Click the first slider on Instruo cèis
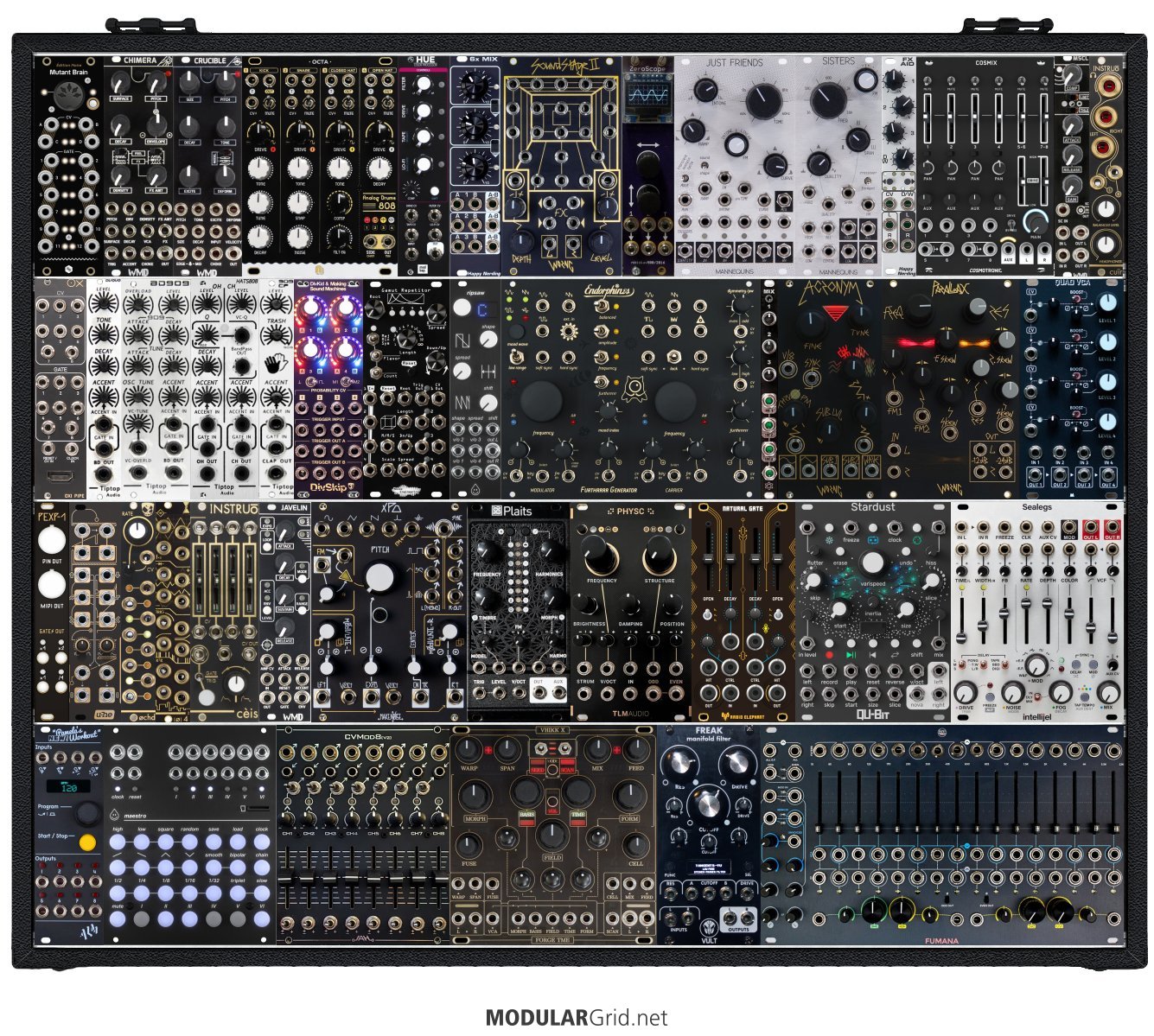This screenshot has width=1154, height=1036. (200, 580)
